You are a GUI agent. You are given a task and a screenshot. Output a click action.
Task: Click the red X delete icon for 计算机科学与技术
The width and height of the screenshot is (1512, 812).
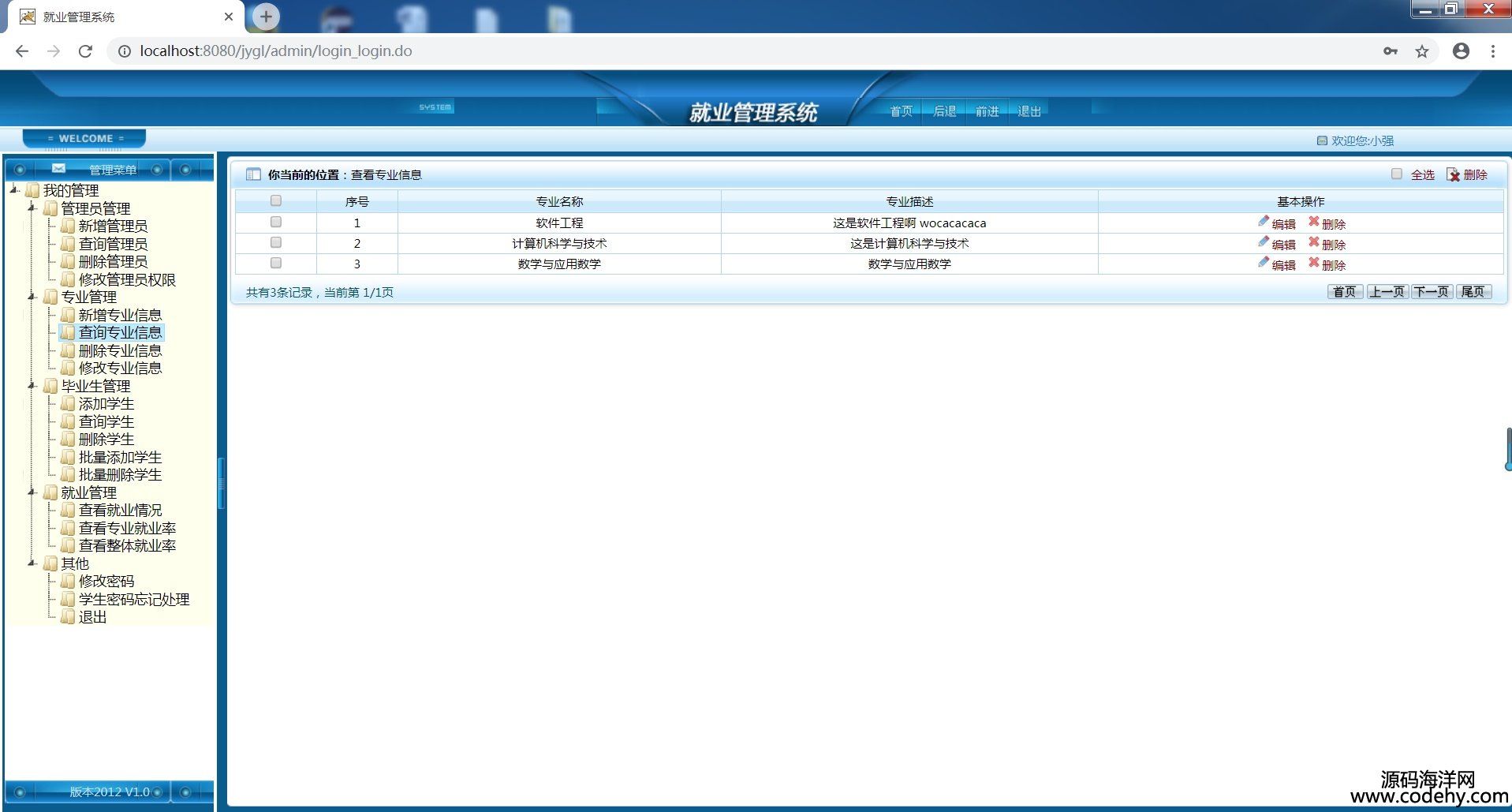point(1313,242)
